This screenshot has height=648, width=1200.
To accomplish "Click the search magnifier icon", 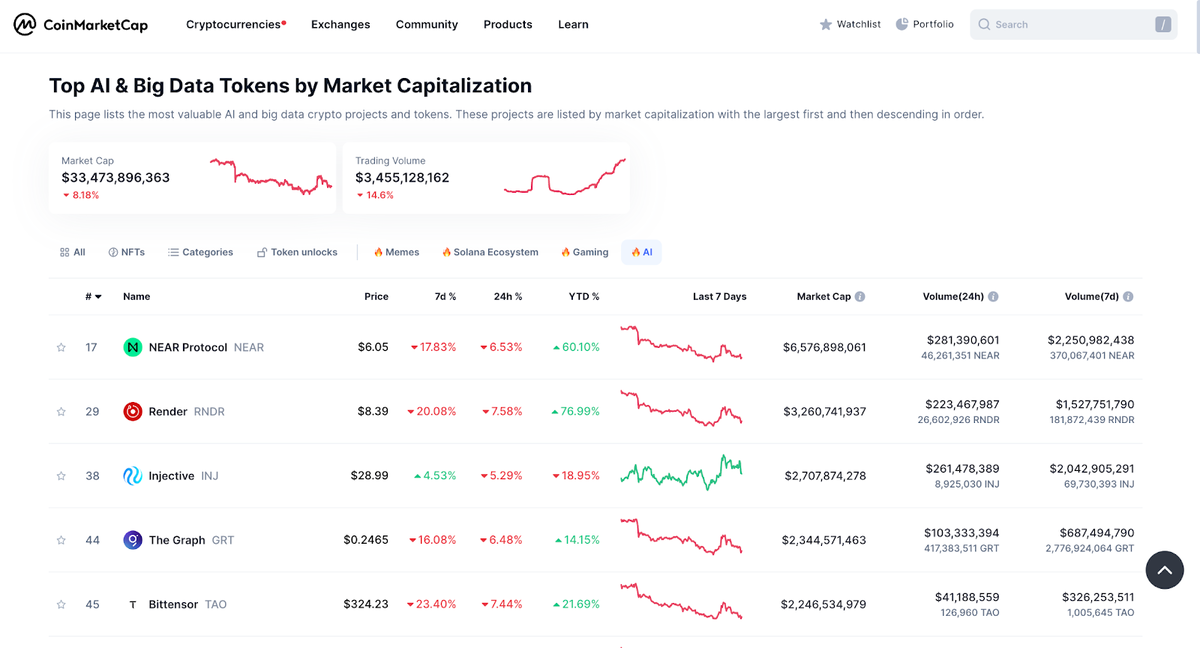I will [x=984, y=24].
